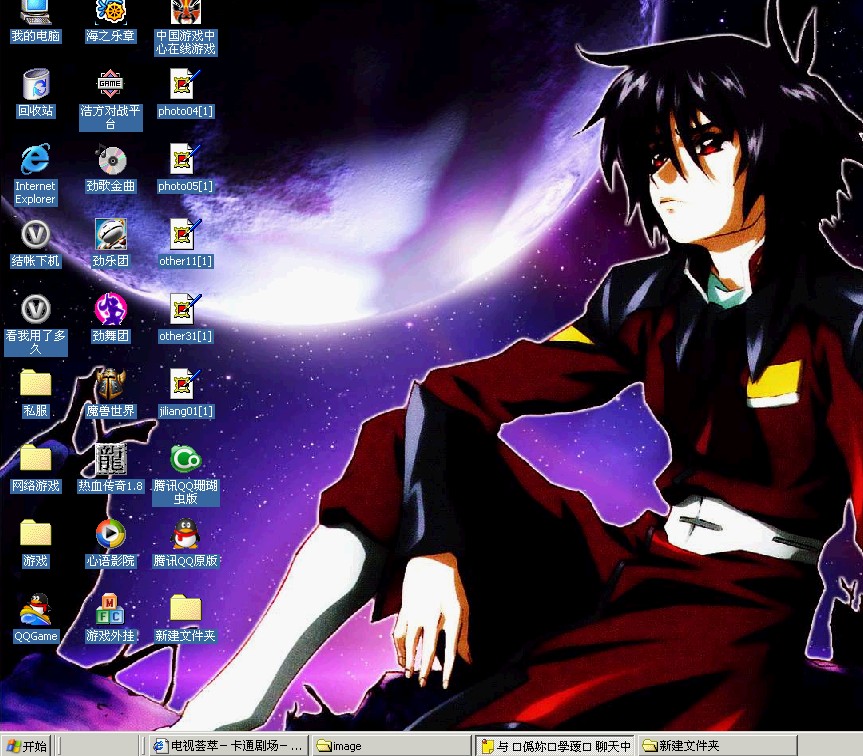This screenshot has height=756, width=863.
Task: Select the QQGame desktop icon
Action: point(35,609)
